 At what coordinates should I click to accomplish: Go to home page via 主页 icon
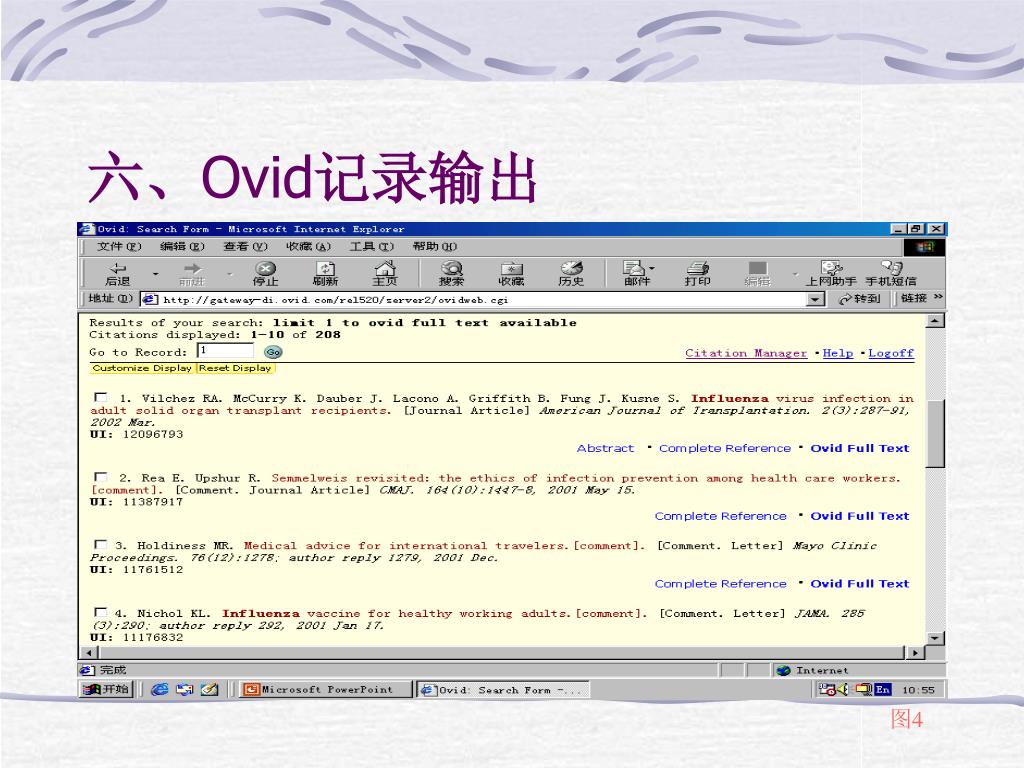point(385,274)
